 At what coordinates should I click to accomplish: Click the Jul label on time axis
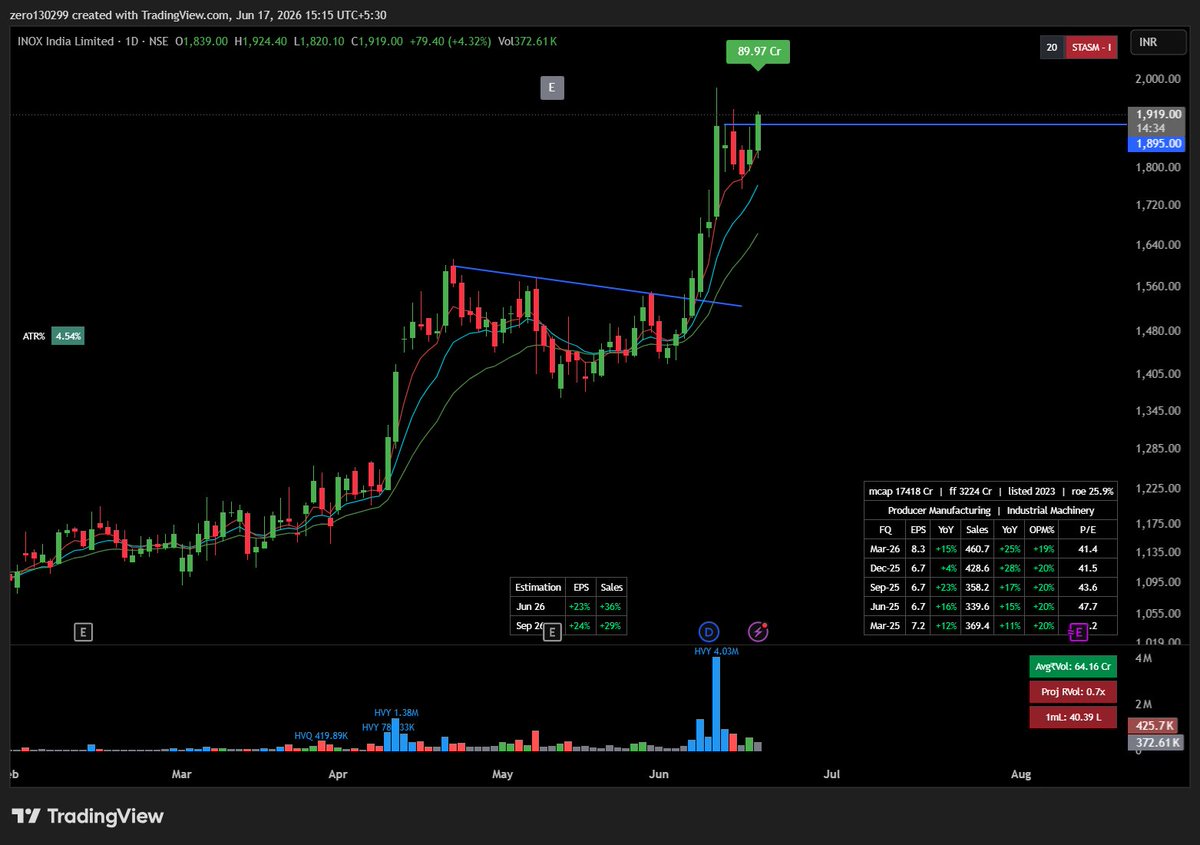click(830, 774)
